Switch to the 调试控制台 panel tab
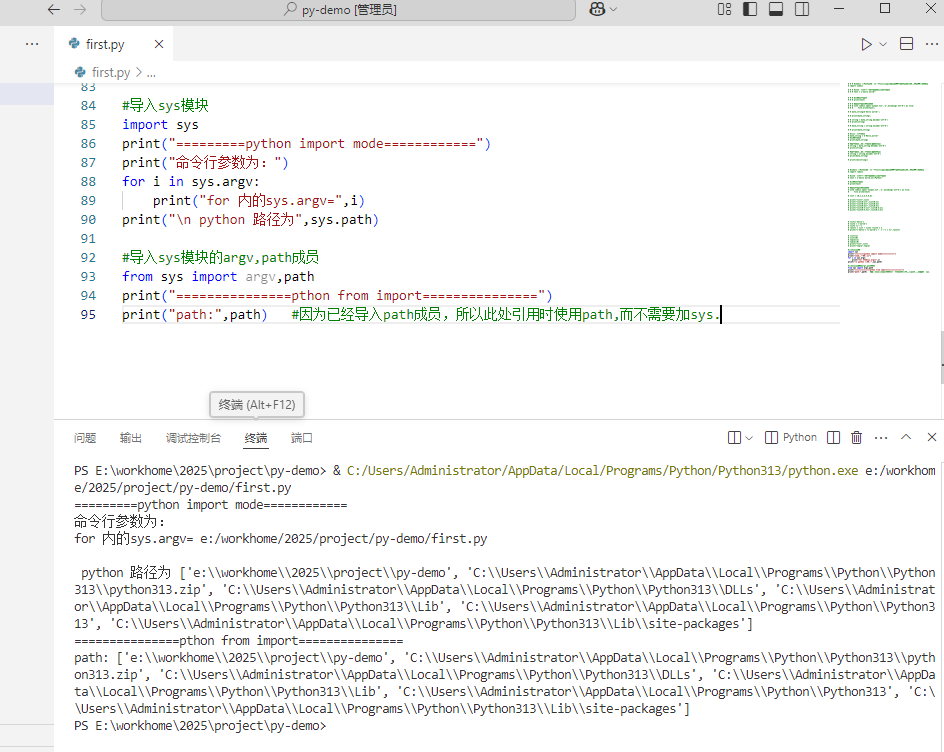The height and width of the screenshot is (752, 944). pos(193,438)
